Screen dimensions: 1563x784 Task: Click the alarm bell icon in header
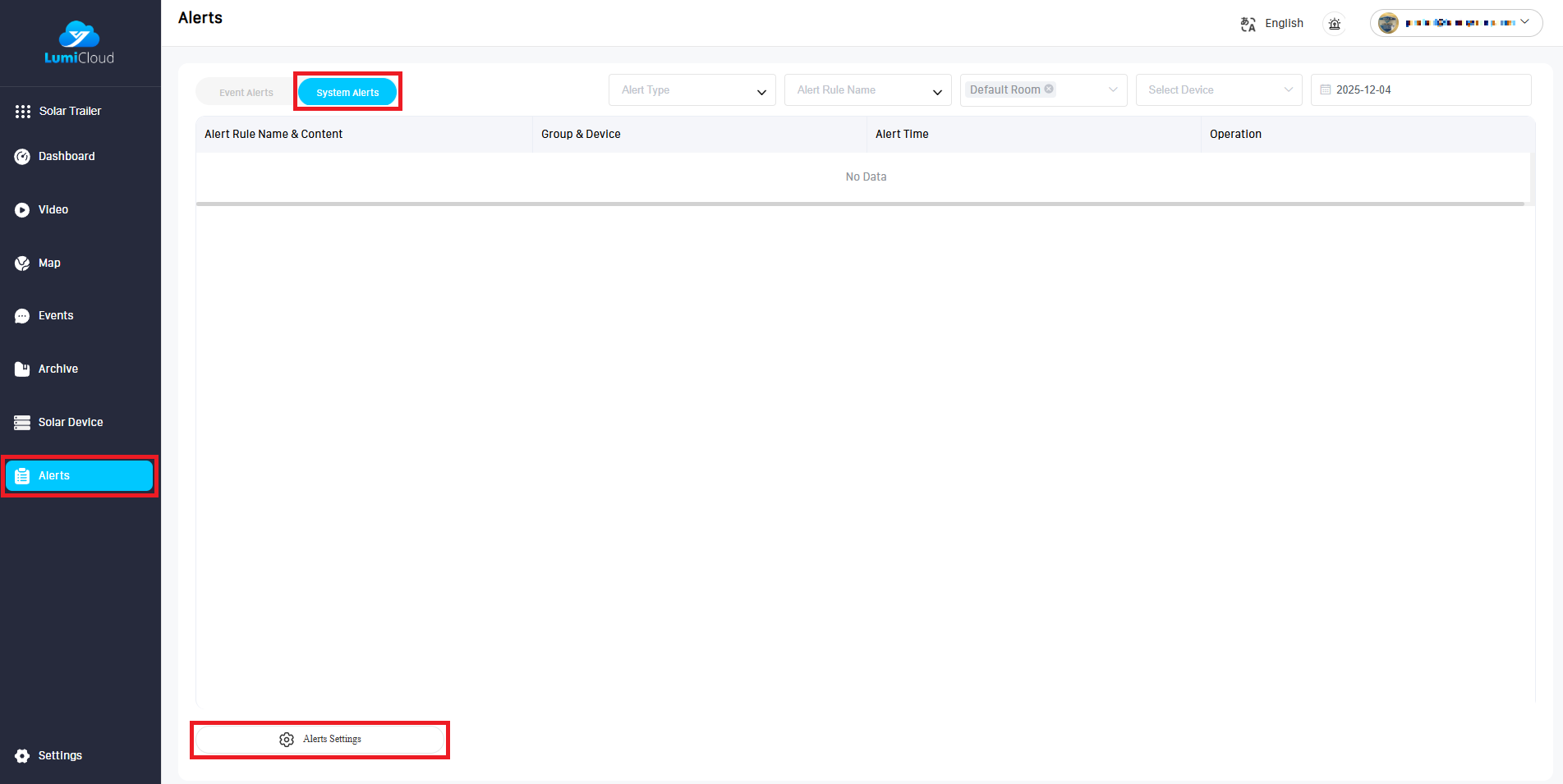click(1335, 24)
